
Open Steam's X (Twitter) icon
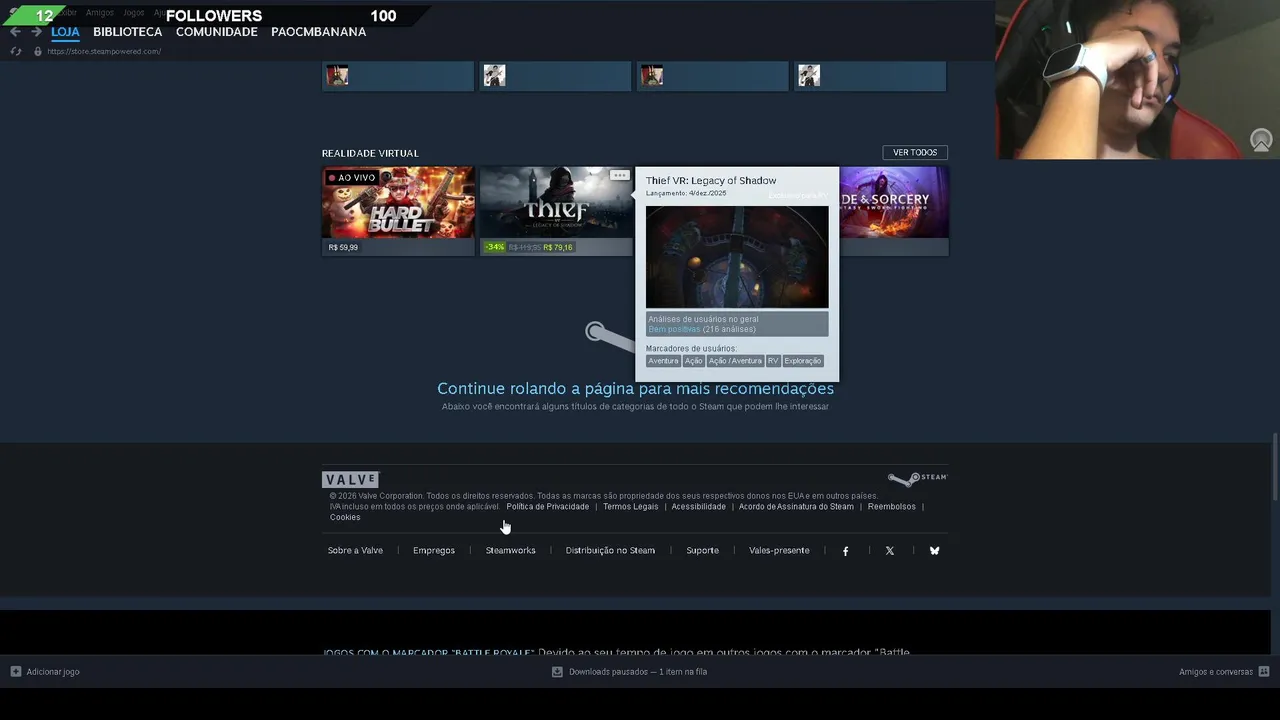click(x=890, y=551)
